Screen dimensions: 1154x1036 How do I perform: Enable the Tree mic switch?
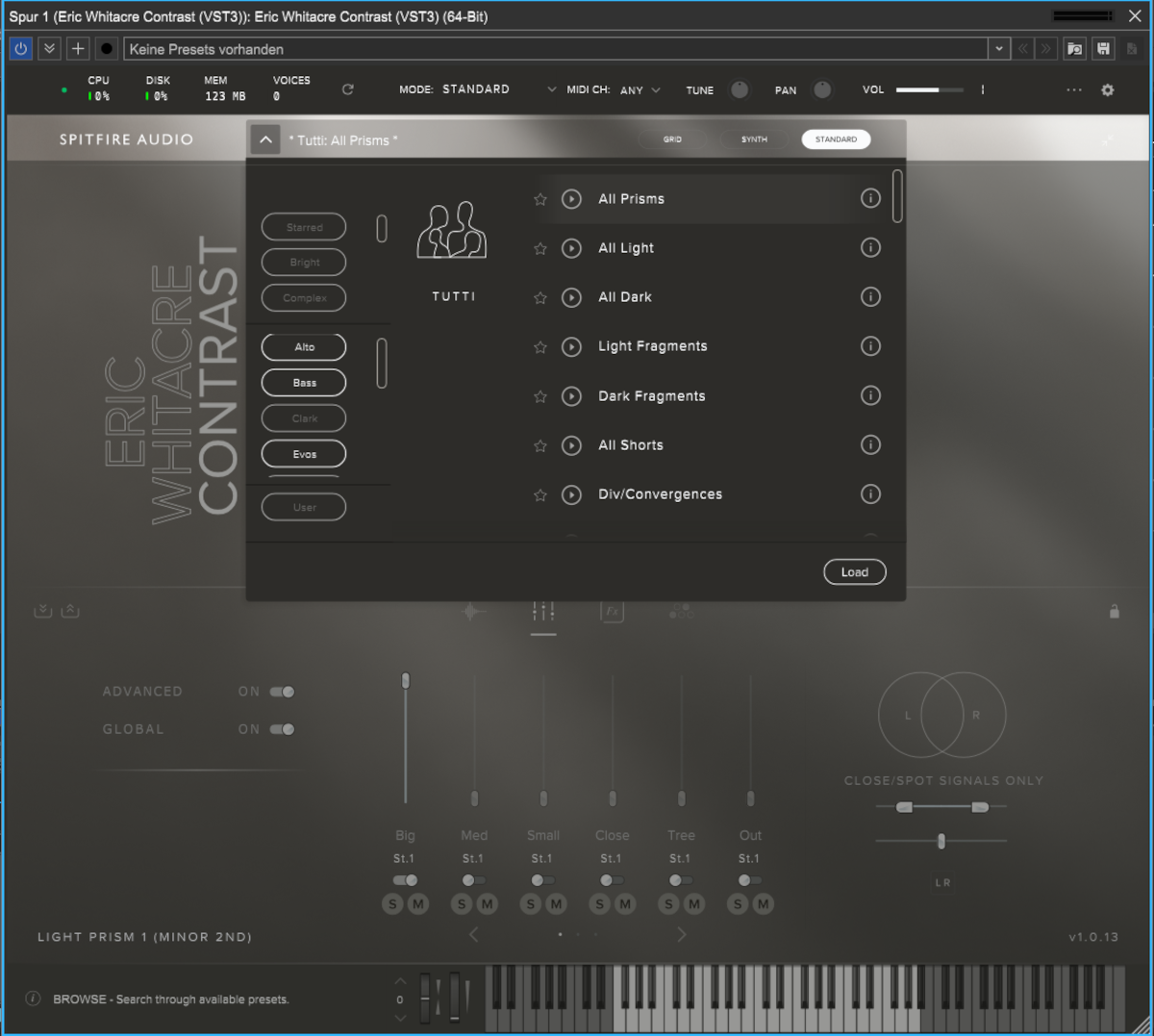coord(681,880)
